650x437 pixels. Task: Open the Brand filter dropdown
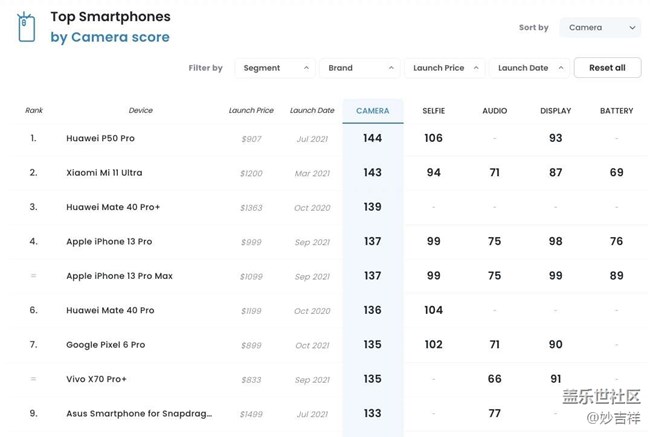click(x=360, y=68)
